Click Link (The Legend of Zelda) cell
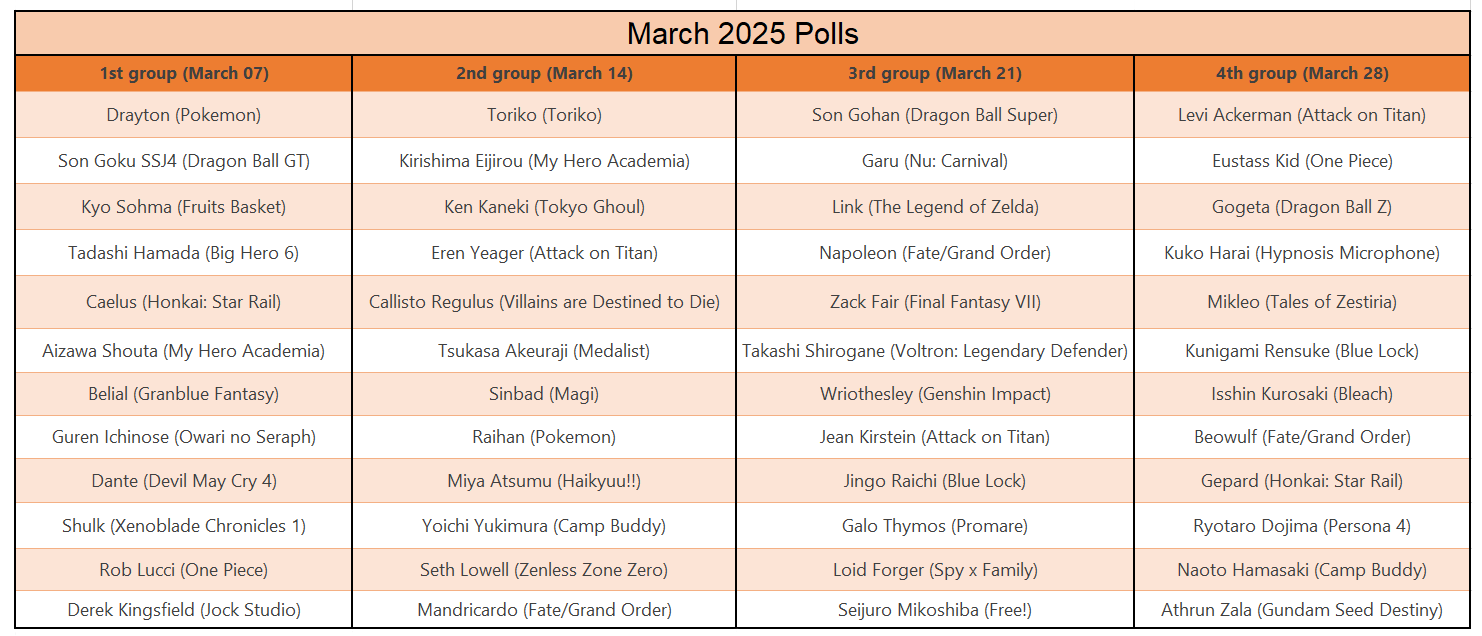The width and height of the screenshot is (1482, 636). pyautogui.click(x=935, y=207)
